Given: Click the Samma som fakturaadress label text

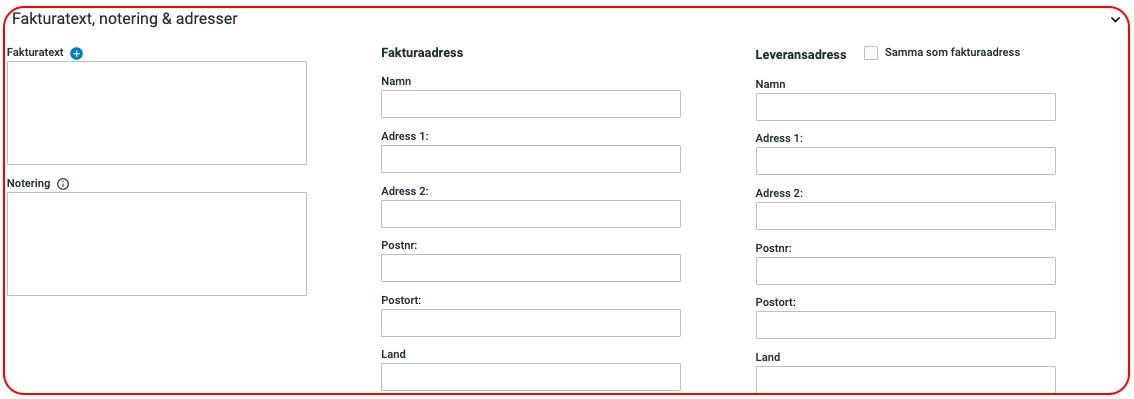Looking at the screenshot, I should [952, 52].
